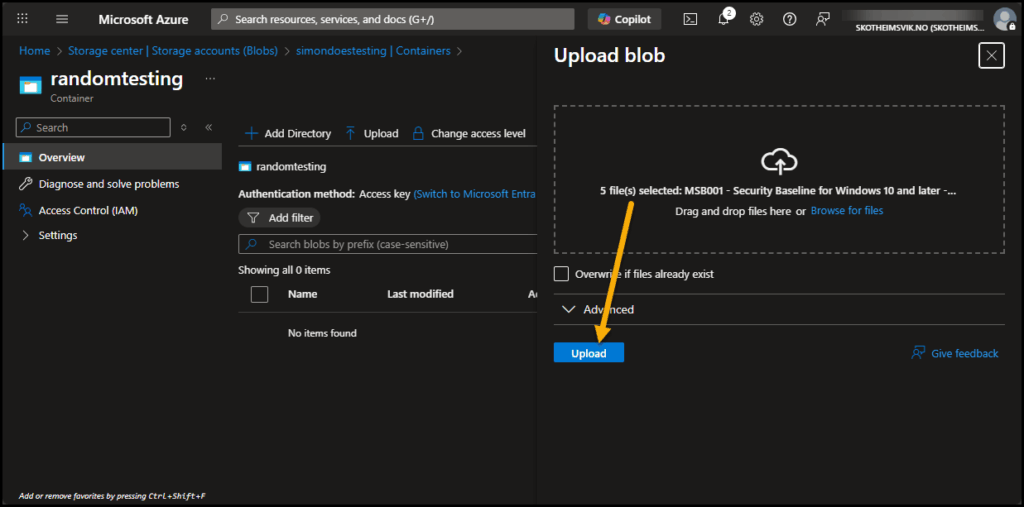Check the select-all blobs checkbox
The image size is (1024, 507).
tap(259, 294)
